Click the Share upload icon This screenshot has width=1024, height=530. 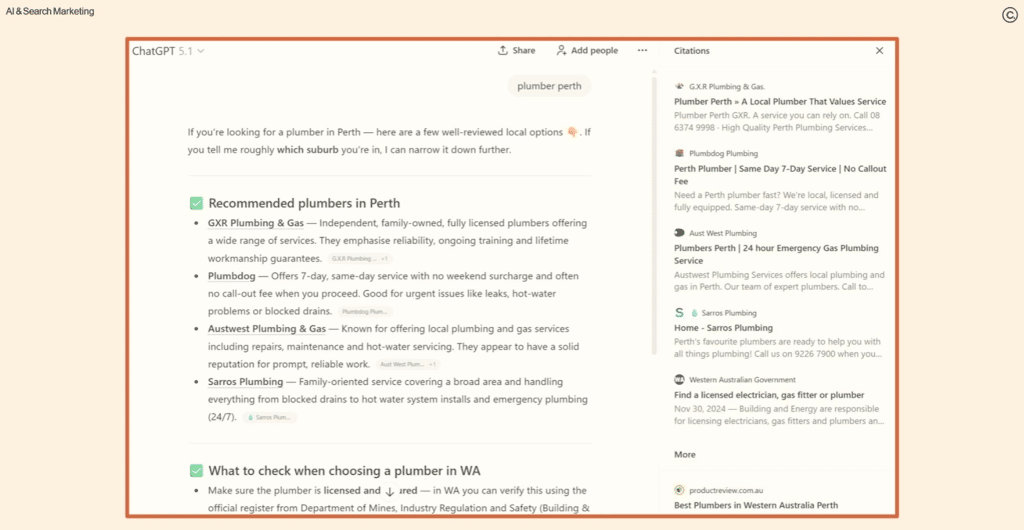tap(503, 50)
